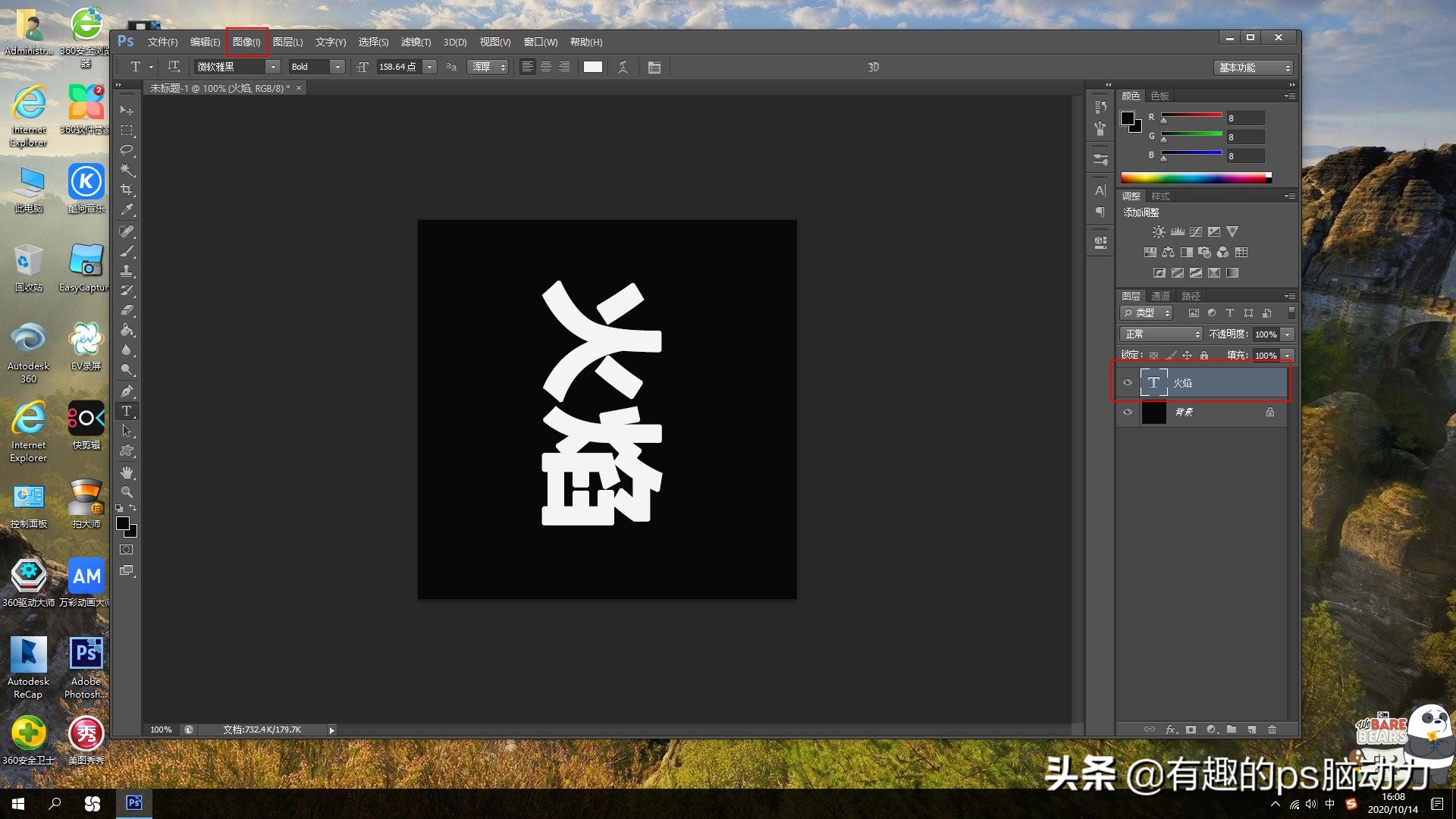
Task: Select the Horizontal Type tool
Action: pos(127,411)
